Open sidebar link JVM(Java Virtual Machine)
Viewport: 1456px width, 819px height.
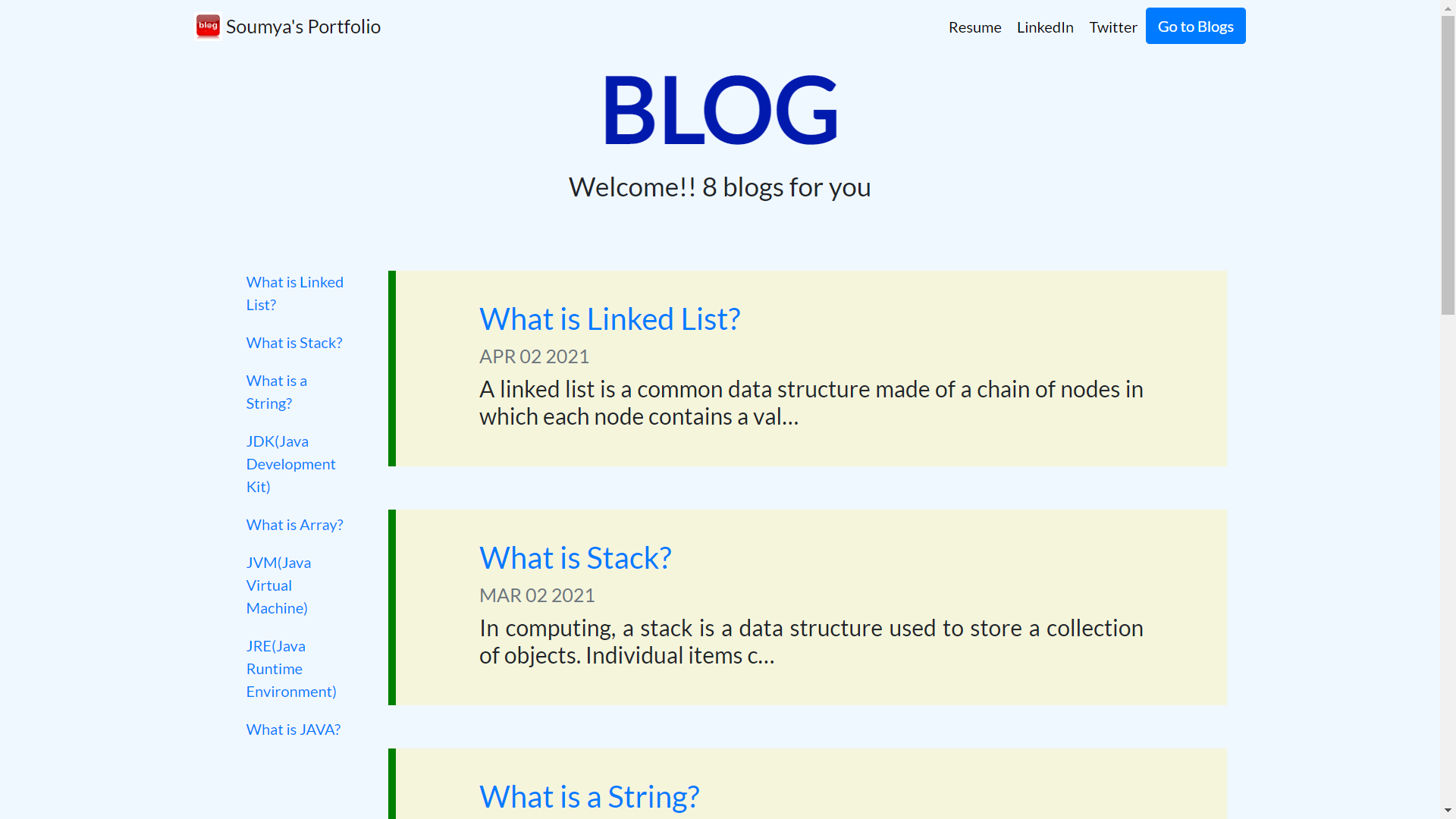click(278, 585)
